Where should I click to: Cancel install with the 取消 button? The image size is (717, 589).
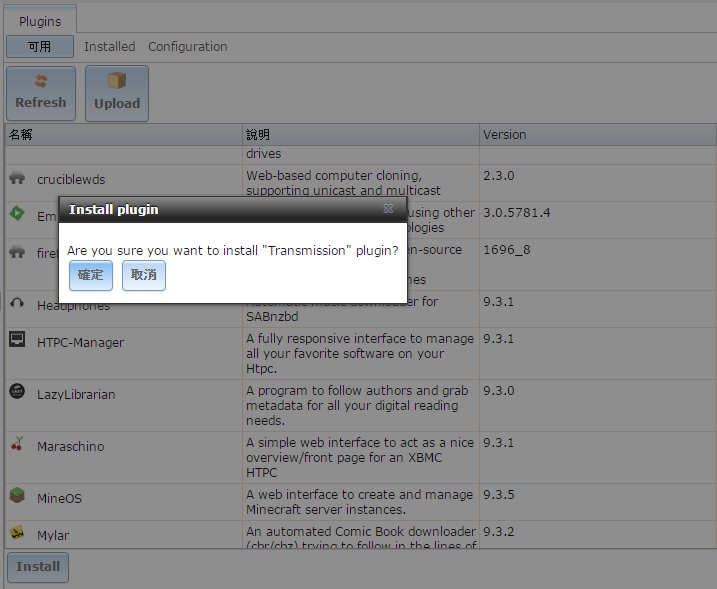pos(144,275)
